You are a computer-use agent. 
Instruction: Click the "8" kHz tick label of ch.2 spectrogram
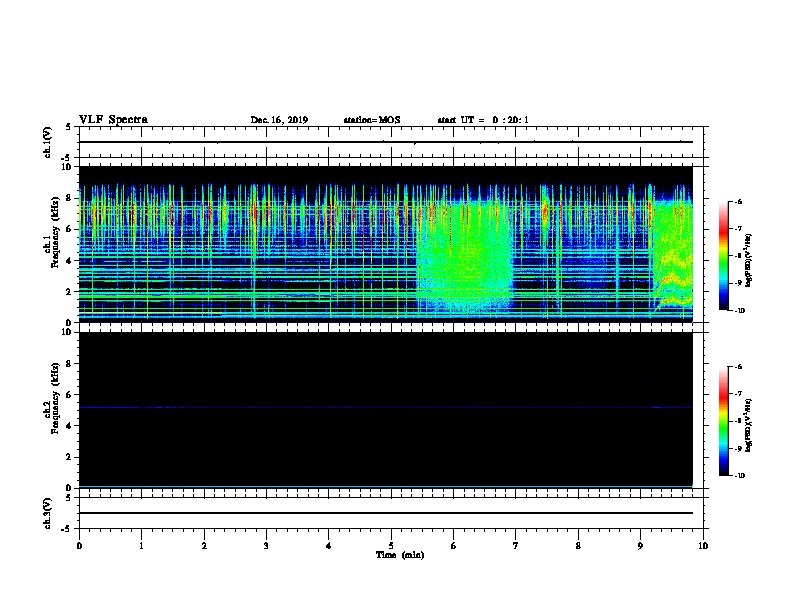[x=69, y=364]
